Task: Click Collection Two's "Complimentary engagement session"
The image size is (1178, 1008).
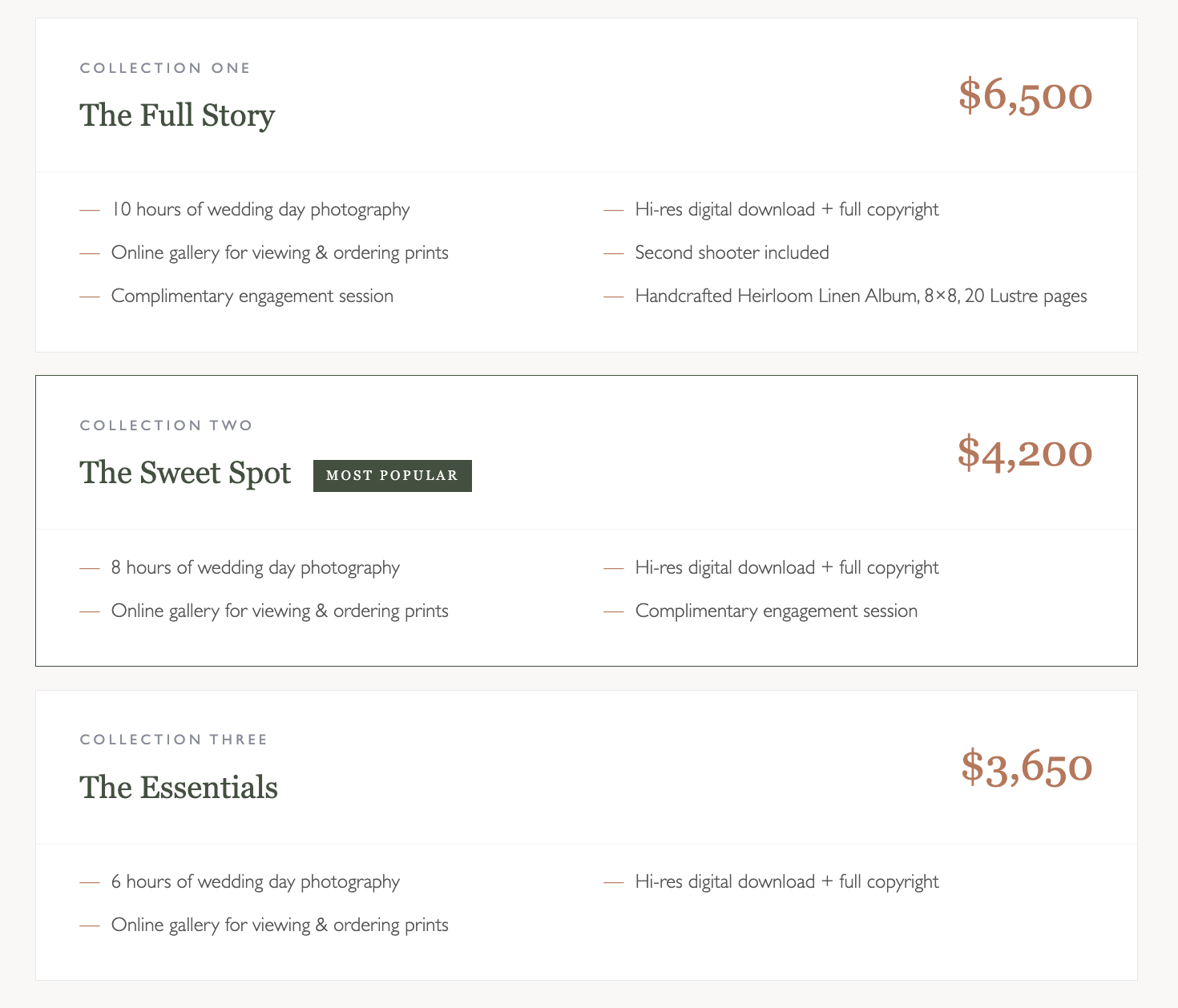Action: coord(777,611)
